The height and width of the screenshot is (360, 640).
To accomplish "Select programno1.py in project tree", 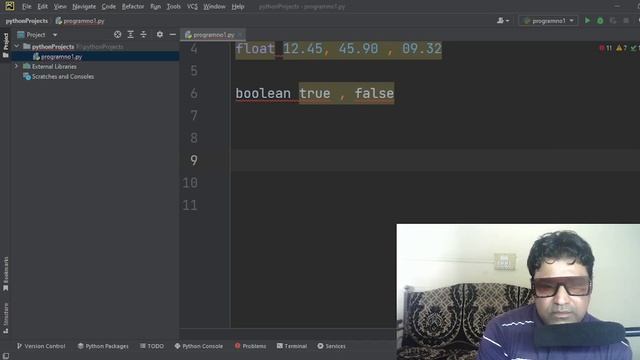I will (61, 57).
